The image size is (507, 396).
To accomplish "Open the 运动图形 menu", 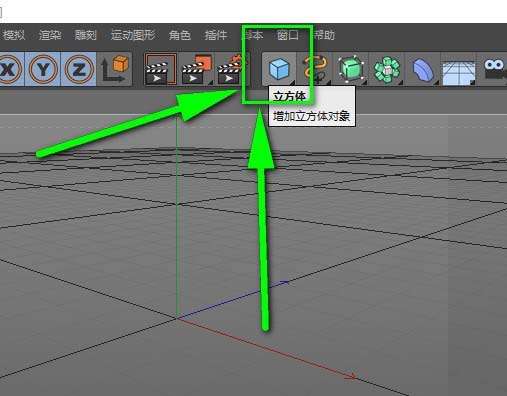I will click(133, 35).
